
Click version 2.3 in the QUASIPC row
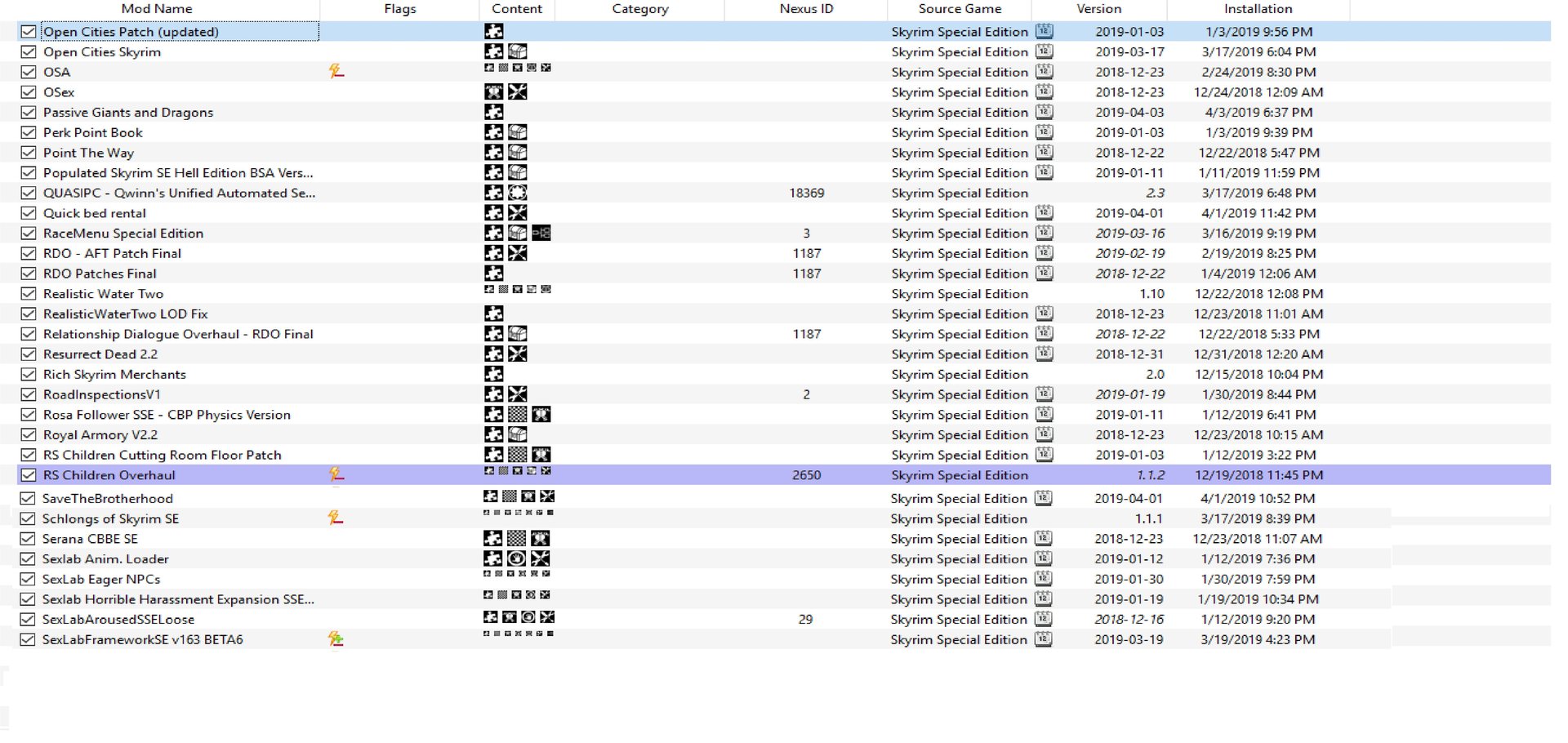pyautogui.click(x=1155, y=193)
